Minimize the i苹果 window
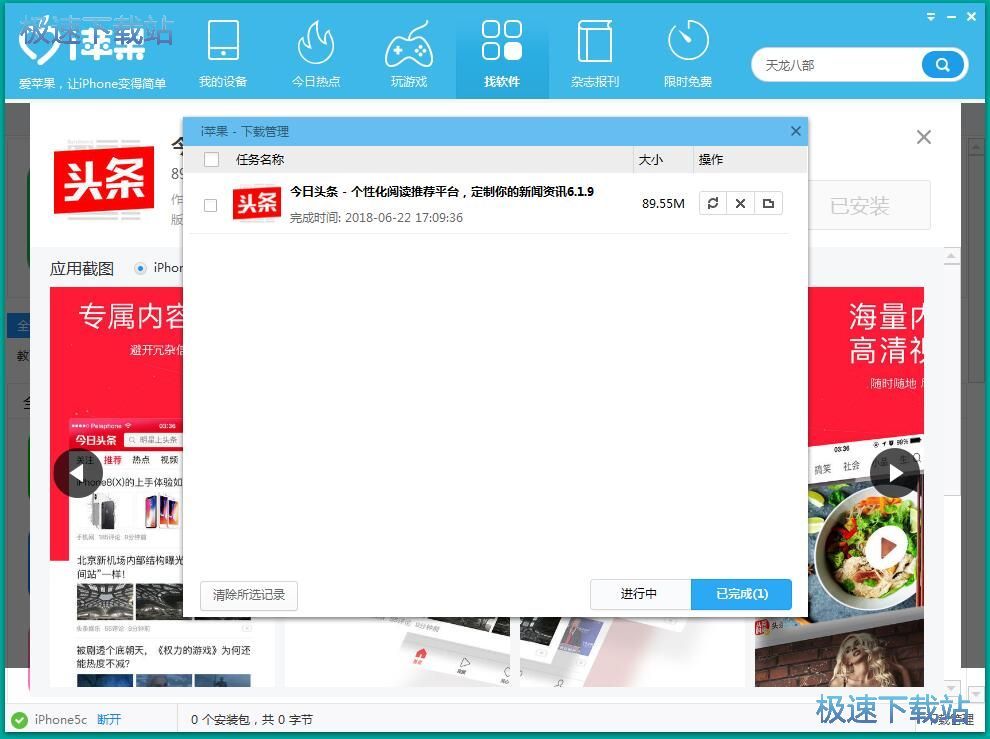This screenshot has height=739, width=990. point(951,17)
